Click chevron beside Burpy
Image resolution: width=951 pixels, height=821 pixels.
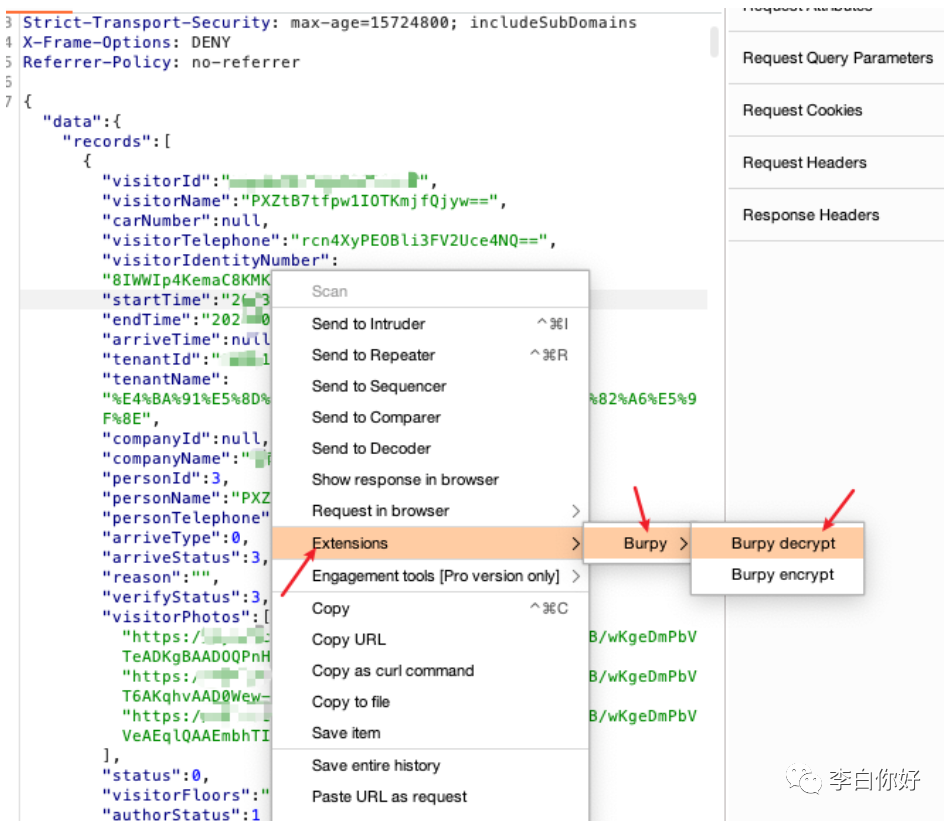[x=684, y=543]
